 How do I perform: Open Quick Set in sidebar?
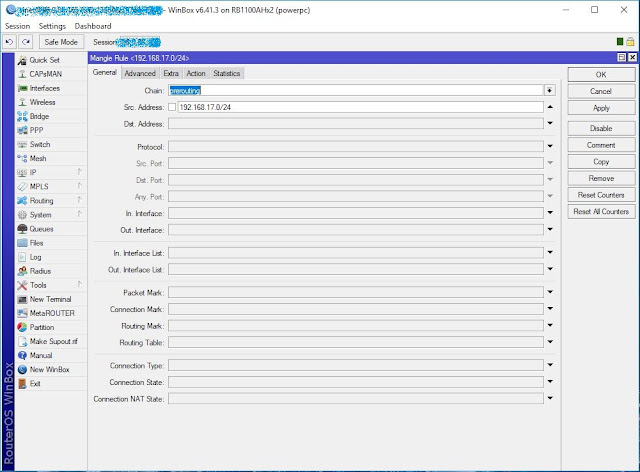51,60
